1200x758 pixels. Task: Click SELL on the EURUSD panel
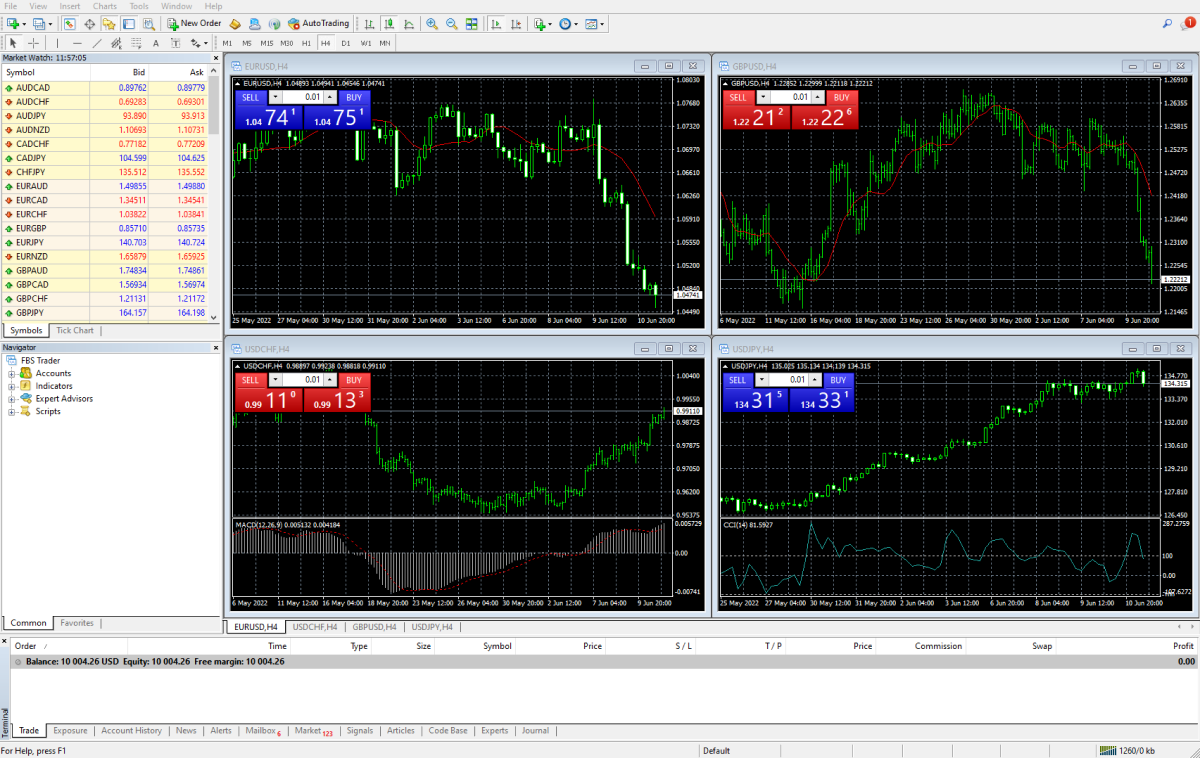(x=250, y=97)
